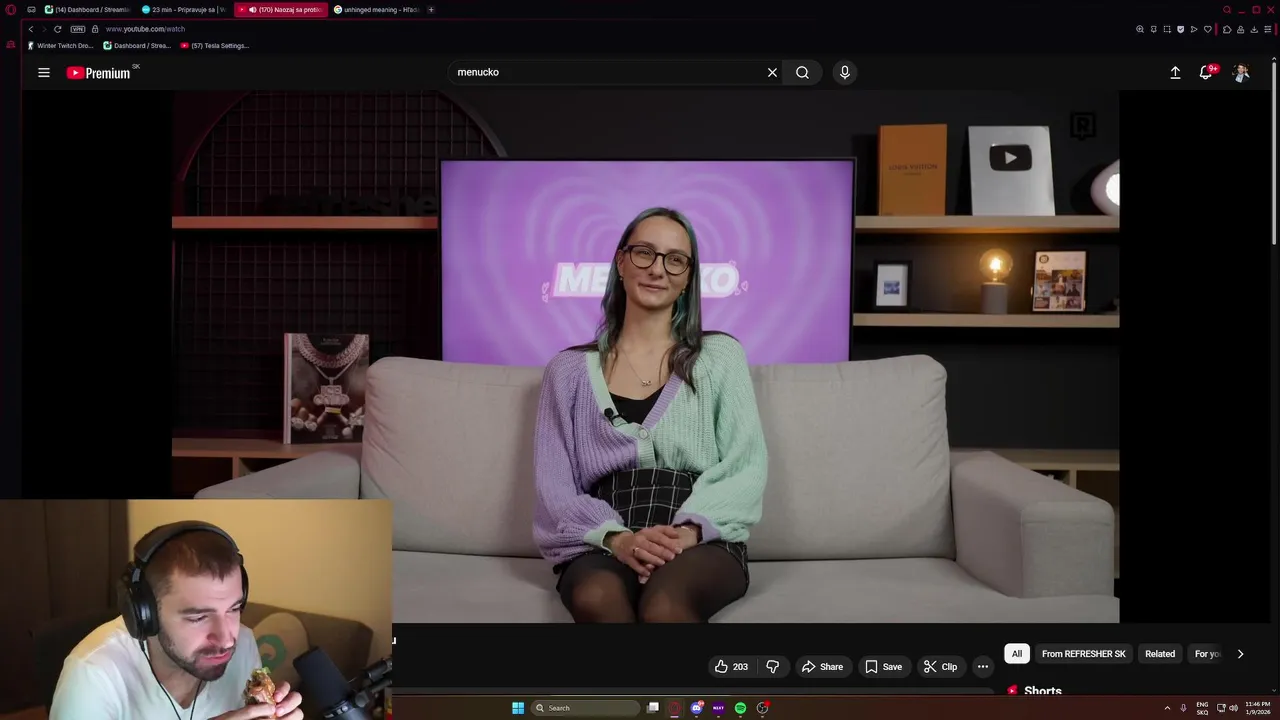
Task: Open the more actions three-dot menu
Action: tap(983, 667)
